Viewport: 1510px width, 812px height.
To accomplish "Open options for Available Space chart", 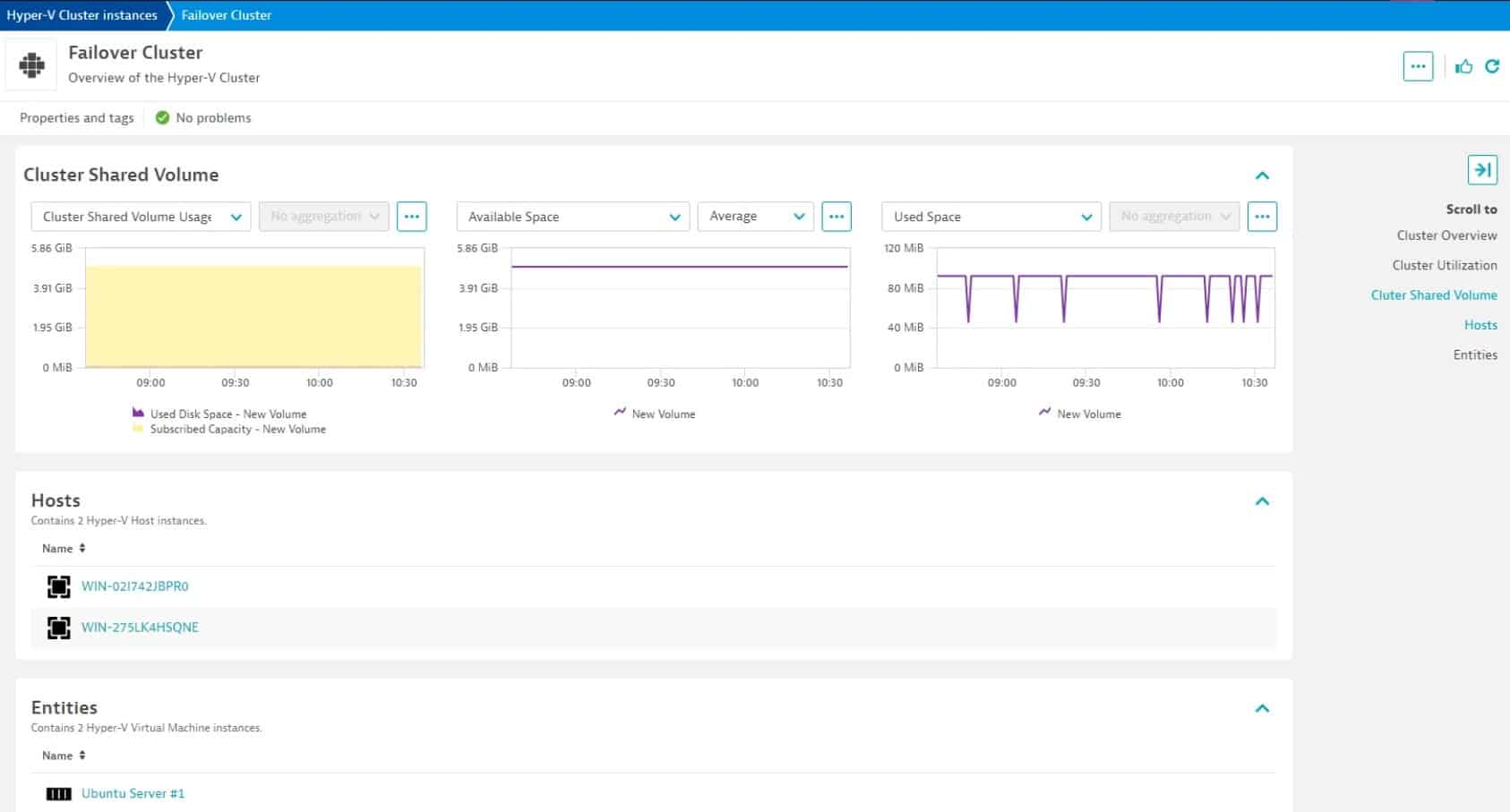I will click(x=837, y=217).
